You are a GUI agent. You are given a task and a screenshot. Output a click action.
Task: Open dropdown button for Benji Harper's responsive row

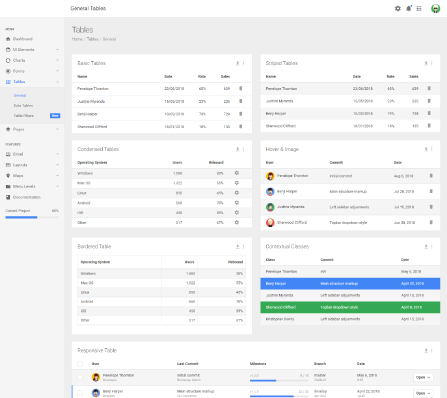tap(423, 393)
